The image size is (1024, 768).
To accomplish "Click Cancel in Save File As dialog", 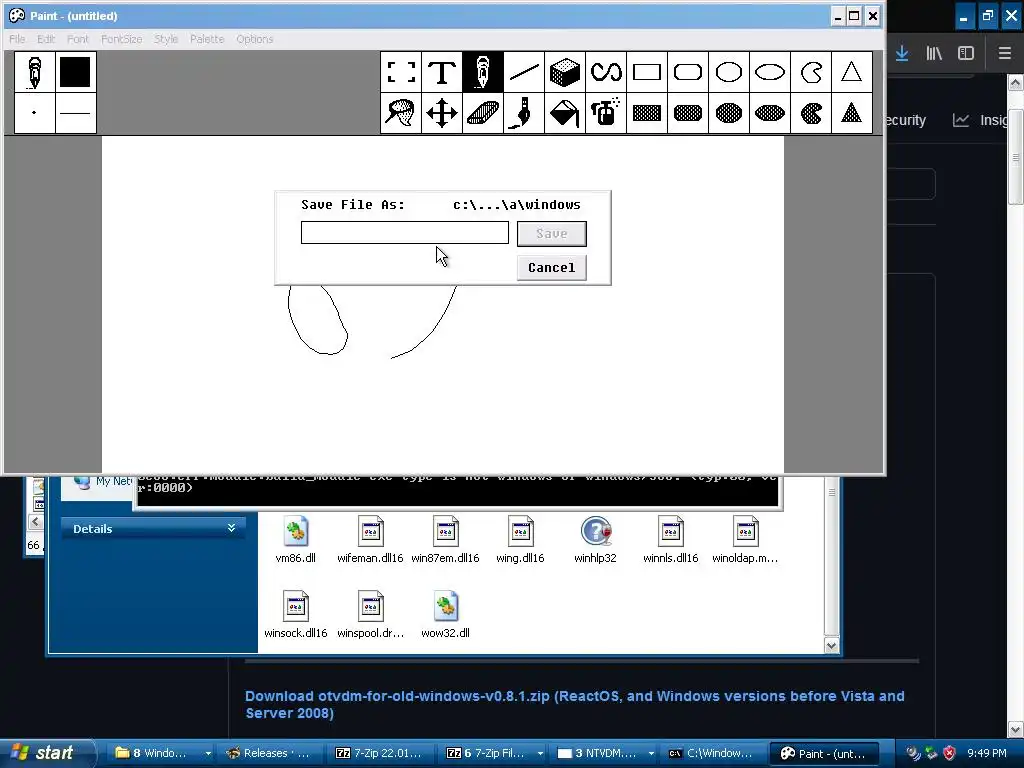I will [552, 268].
